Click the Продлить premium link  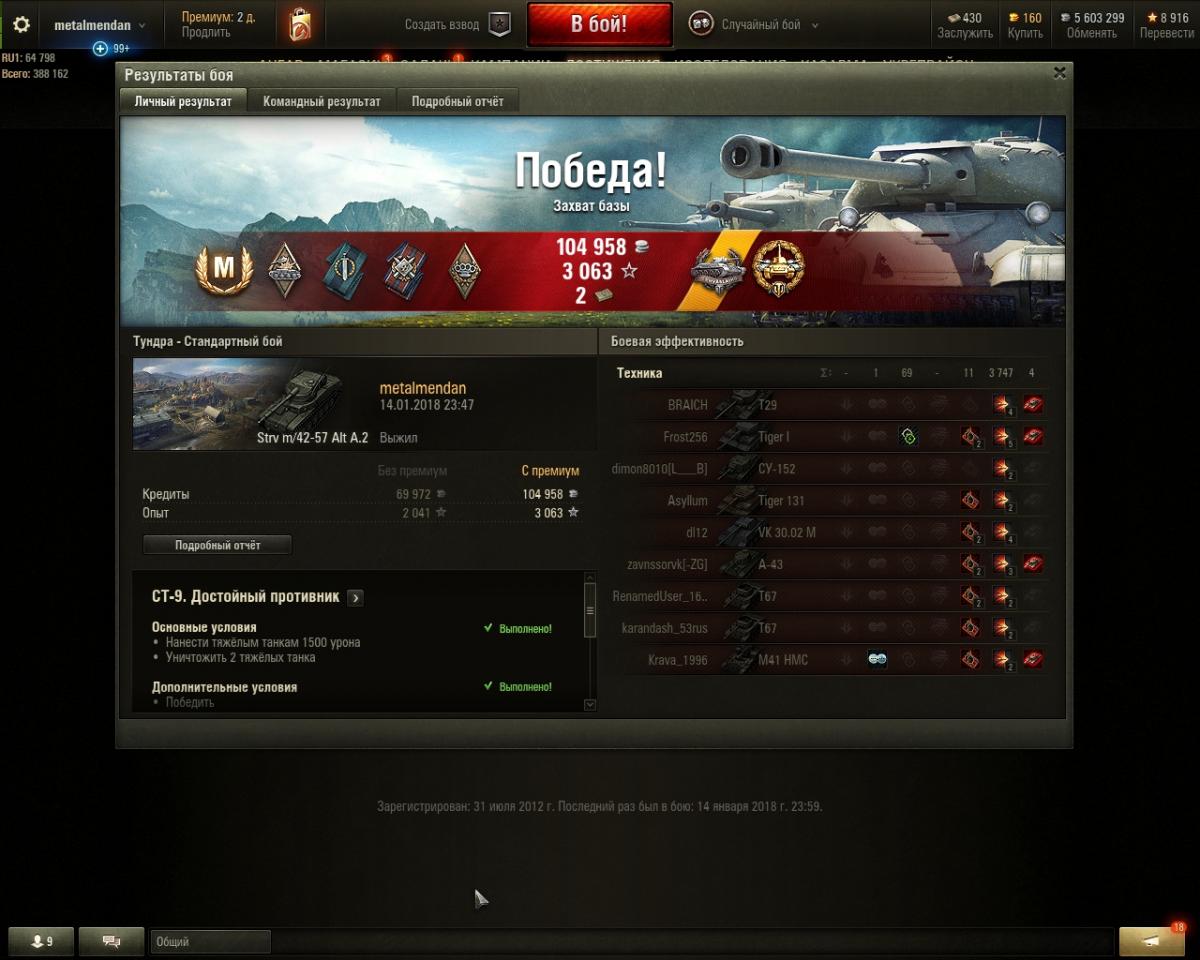pos(206,33)
